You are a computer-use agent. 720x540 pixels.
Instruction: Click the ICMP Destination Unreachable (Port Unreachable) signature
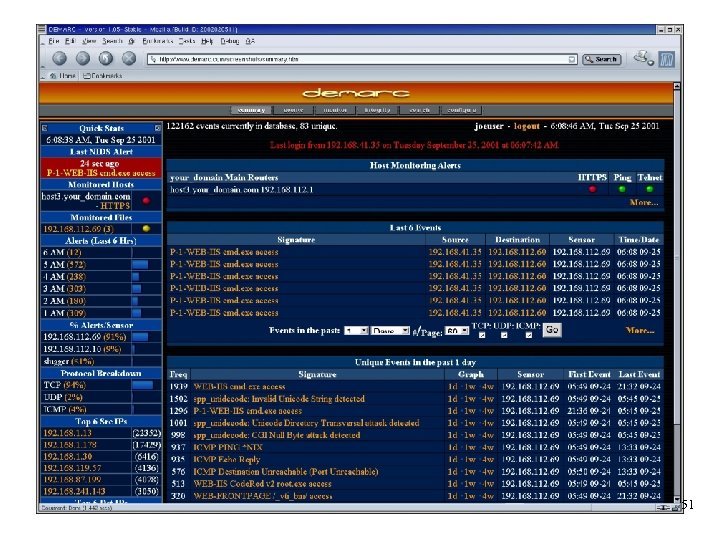click(x=286, y=472)
